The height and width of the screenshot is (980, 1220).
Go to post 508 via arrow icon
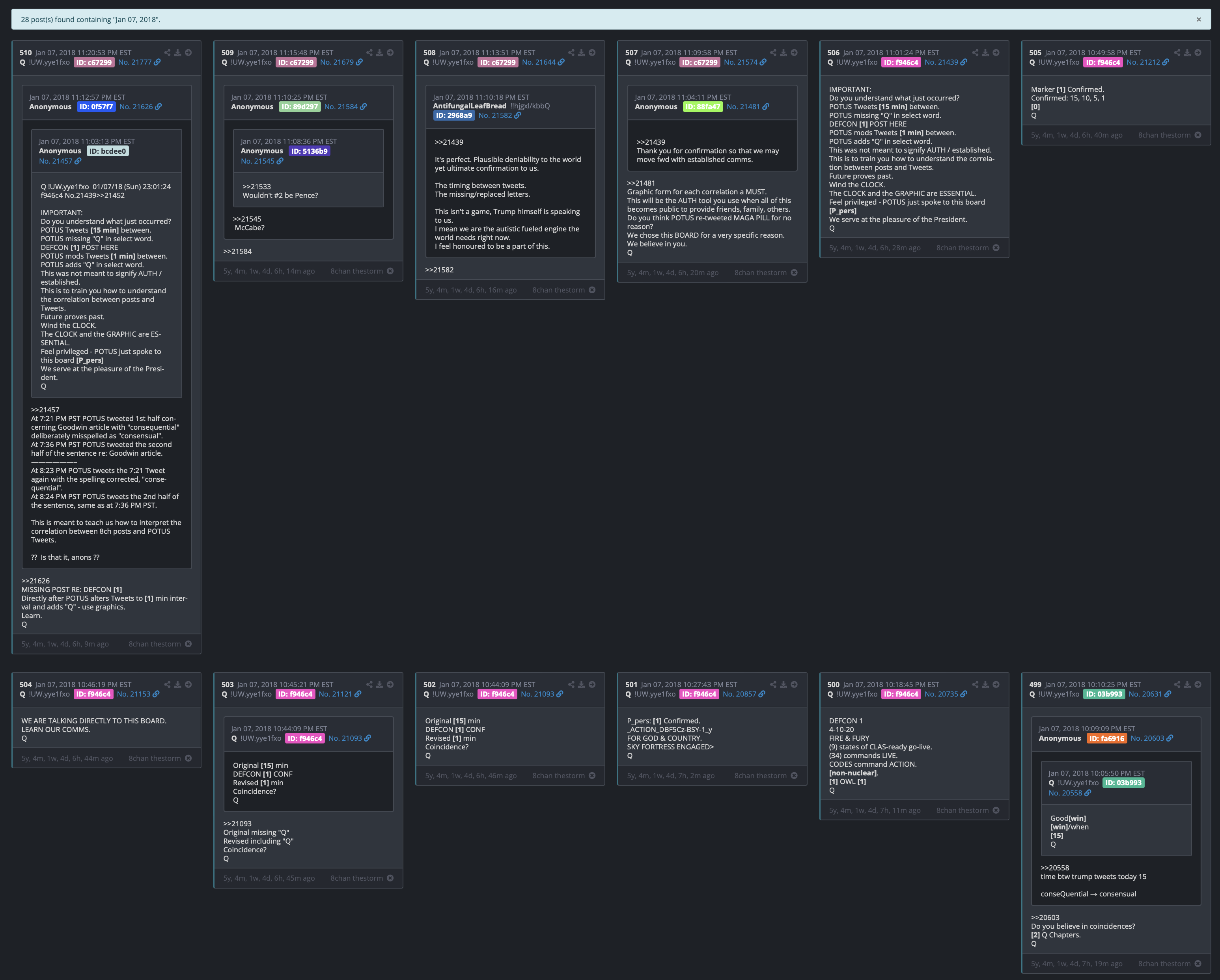click(592, 52)
